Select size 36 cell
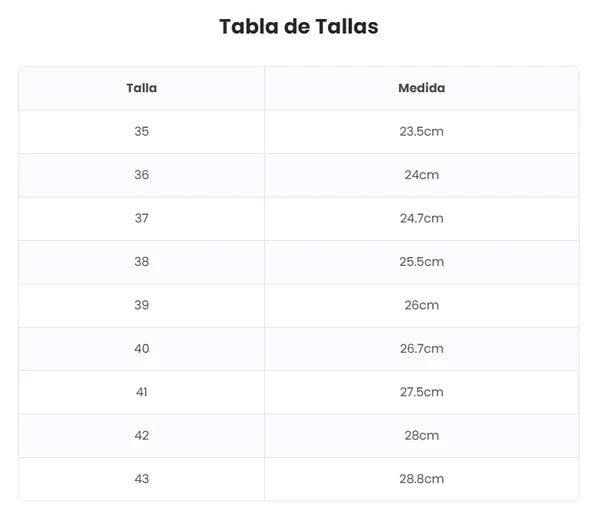Viewport: 600px width, 525px height. [x=141, y=175]
